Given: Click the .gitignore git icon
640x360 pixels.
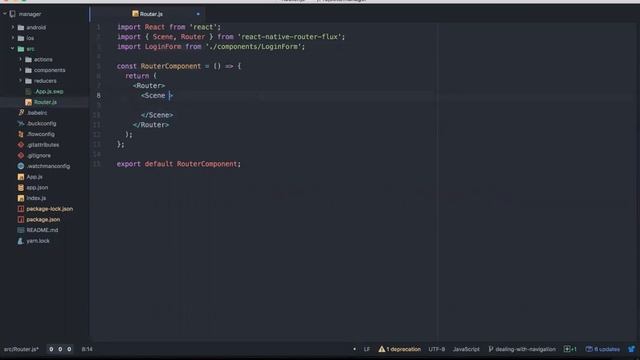Looking at the screenshot, I should [x=21, y=156].
